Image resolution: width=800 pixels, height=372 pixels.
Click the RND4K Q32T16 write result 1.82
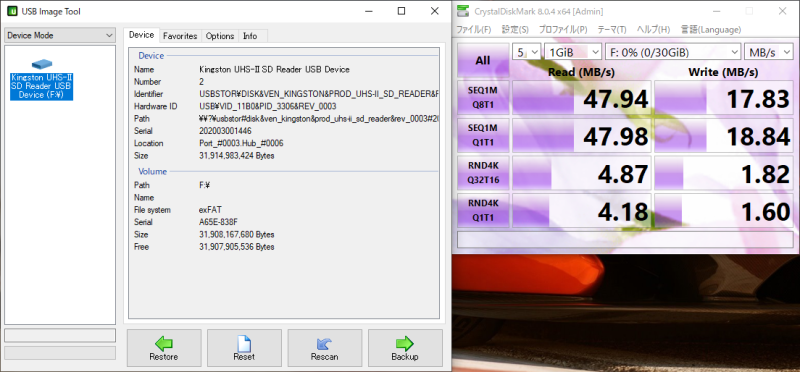[x=723, y=173]
